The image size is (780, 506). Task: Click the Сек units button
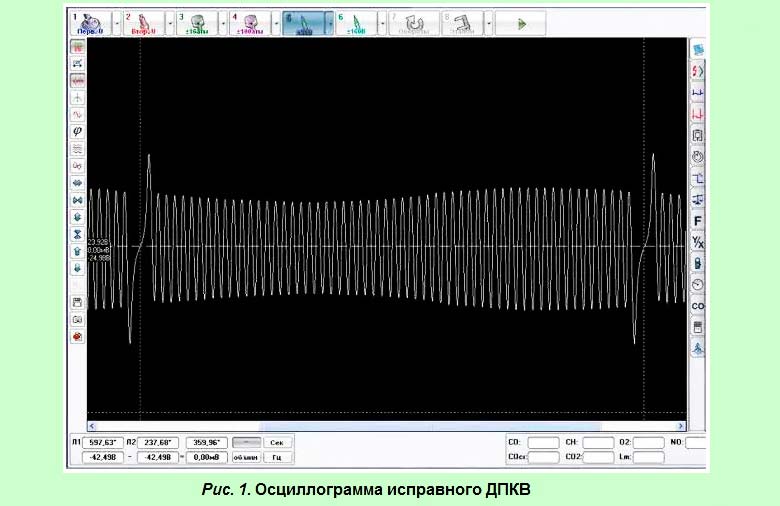pyautogui.click(x=276, y=442)
